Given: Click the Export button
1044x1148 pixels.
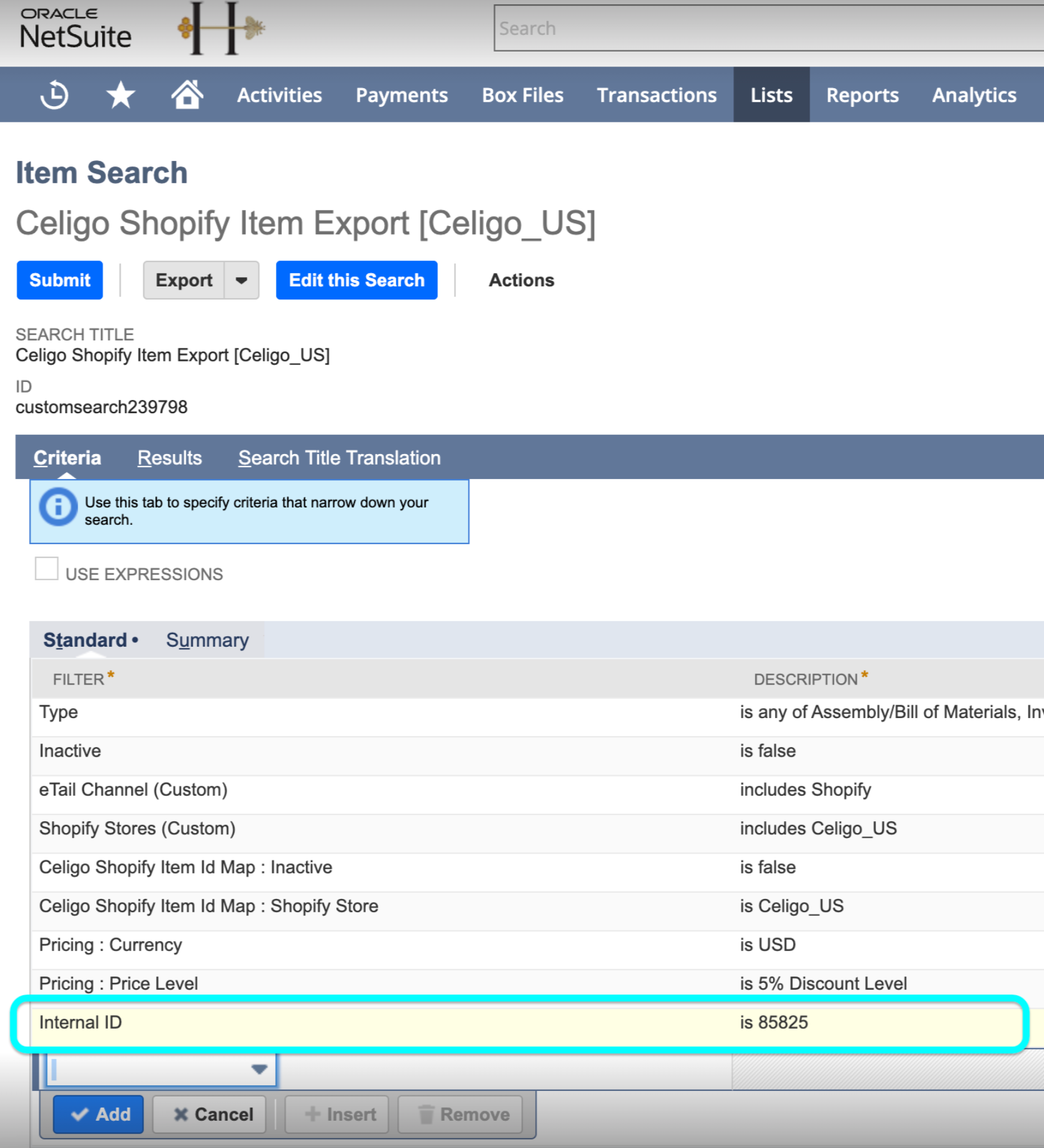Looking at the screenshot, I should [184, 280].
